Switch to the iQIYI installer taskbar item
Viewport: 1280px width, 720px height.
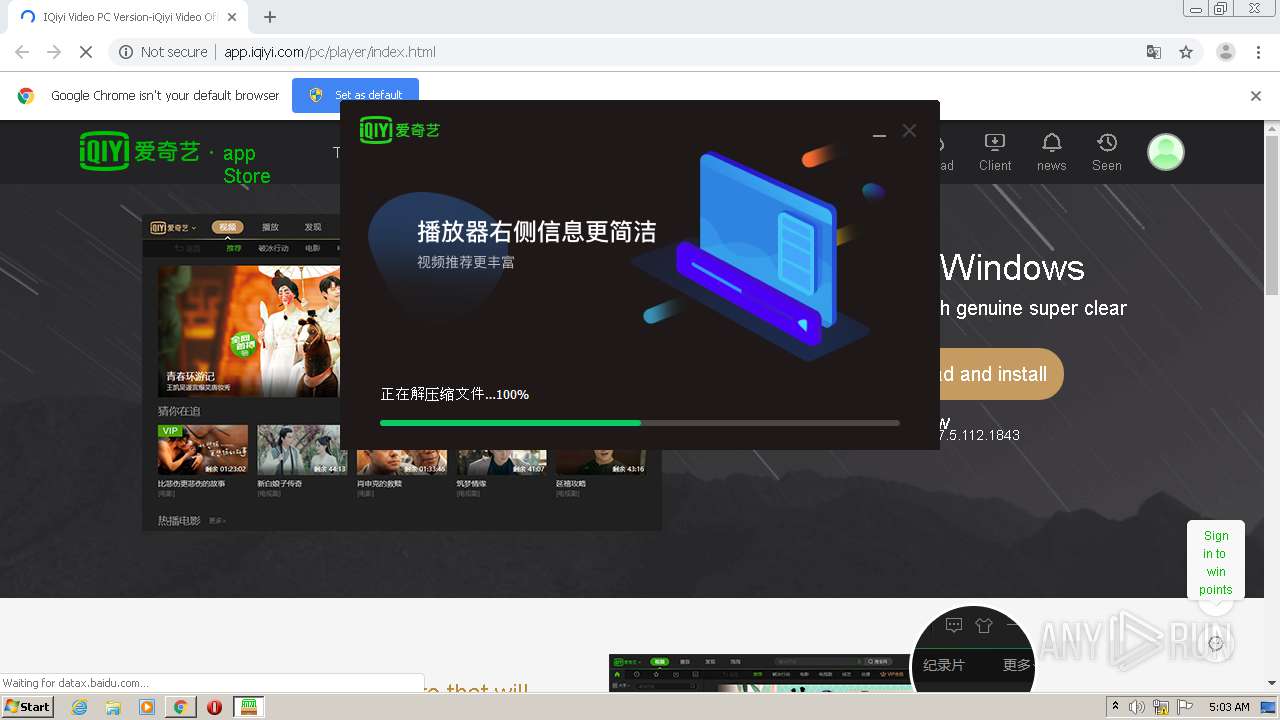pos(249,707)
